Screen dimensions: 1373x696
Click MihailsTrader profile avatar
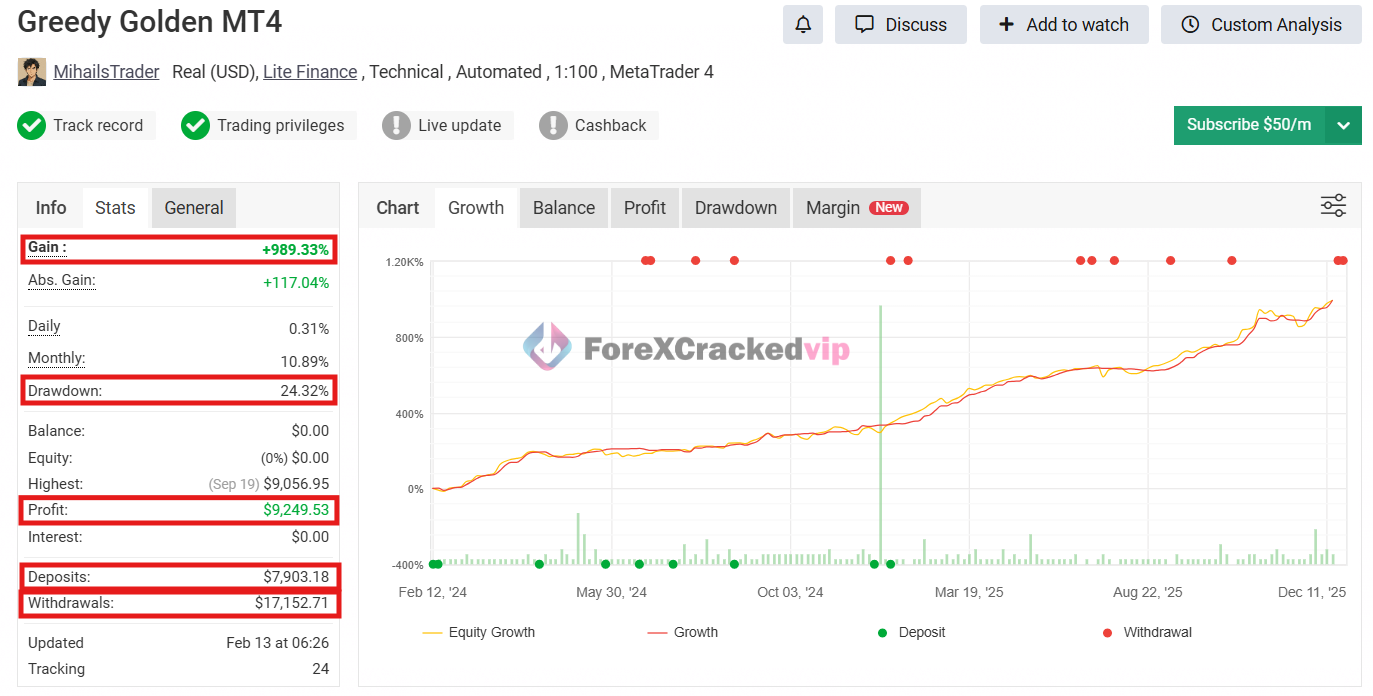point(32,72)
